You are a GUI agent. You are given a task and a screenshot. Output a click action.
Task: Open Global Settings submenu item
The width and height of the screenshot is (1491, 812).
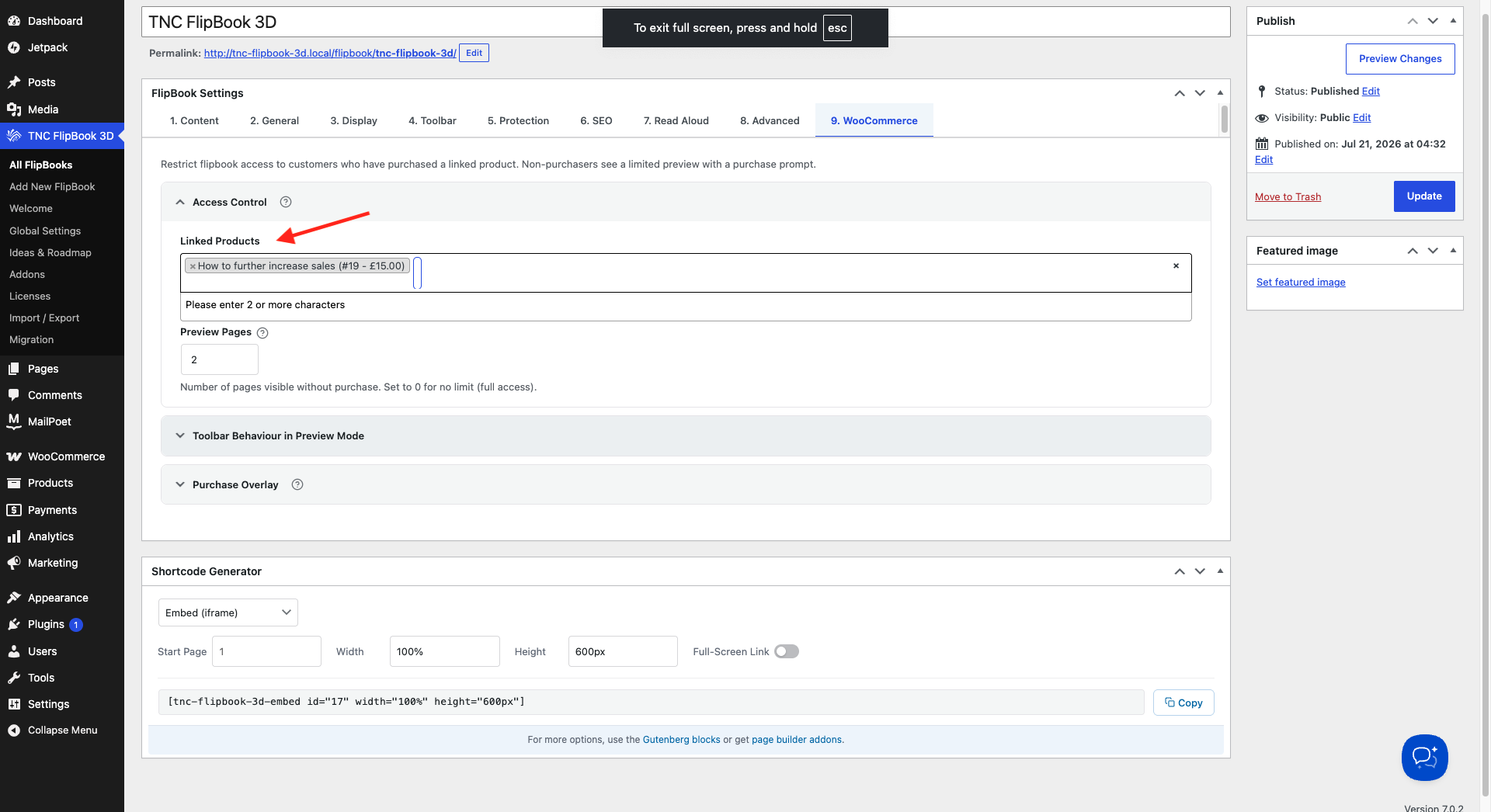pyautogui.click(x=45, y=231)
